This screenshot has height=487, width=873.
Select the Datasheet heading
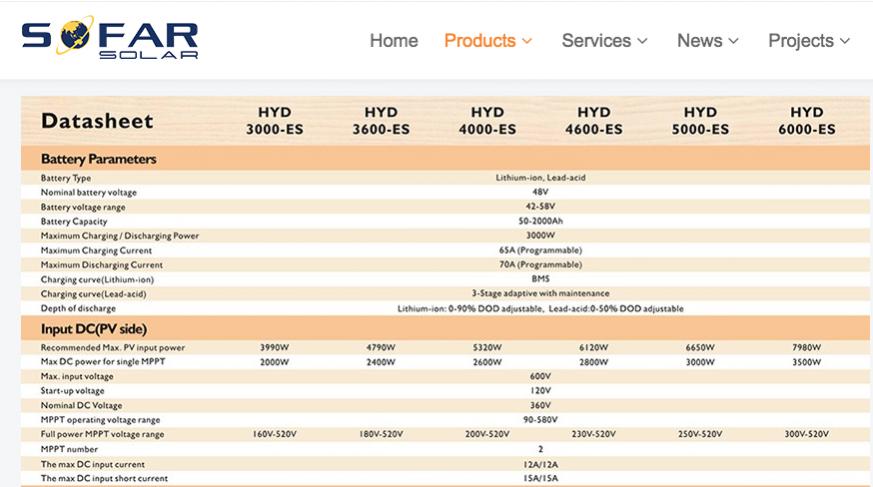97,121
